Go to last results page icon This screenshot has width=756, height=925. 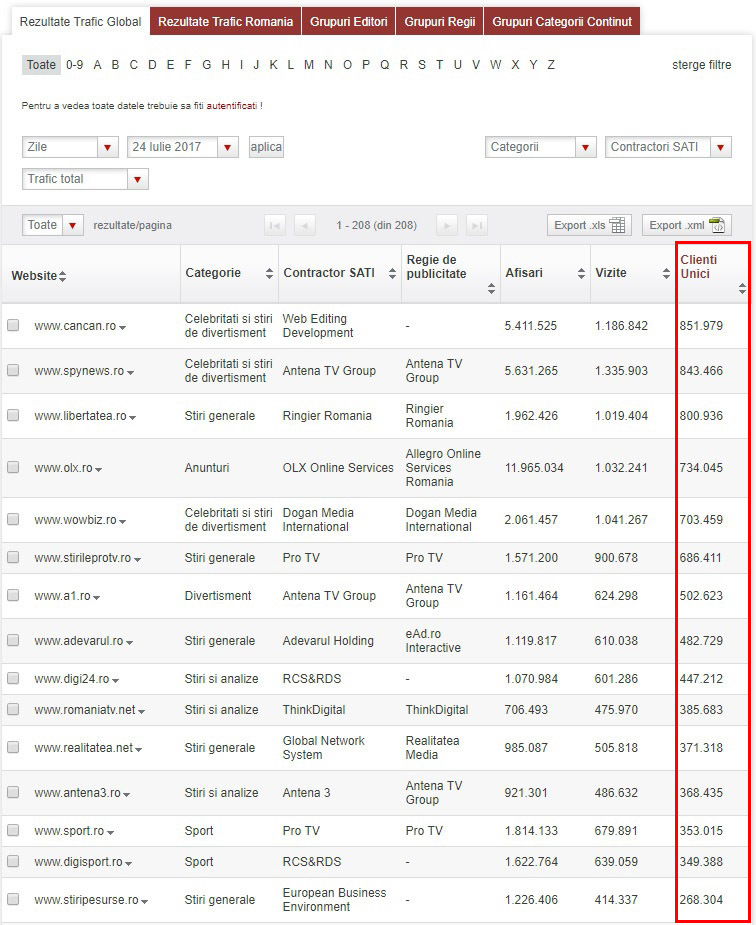477,225
